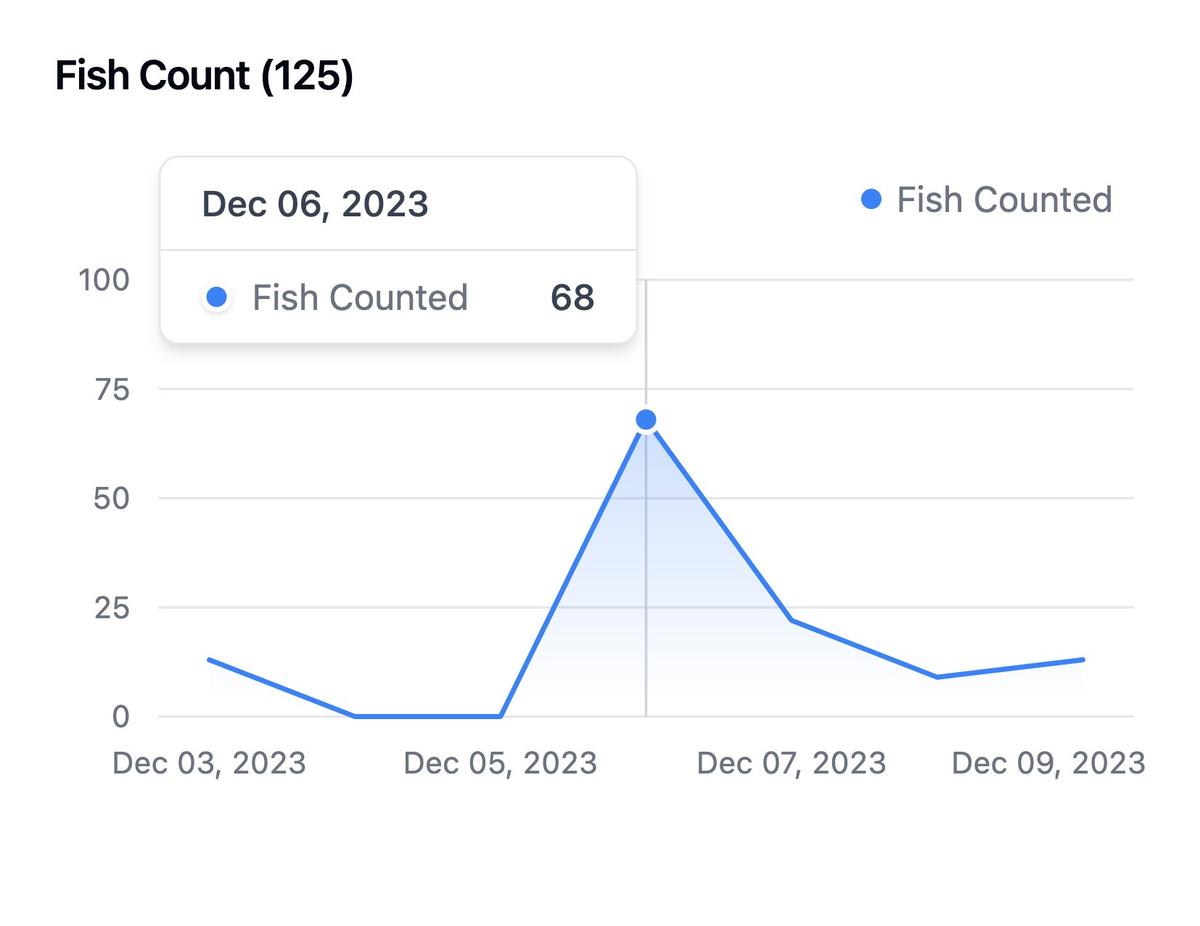Select the Dec 05, 2023 x-axis label
This screenshot has height=926, width=1200.
(500, 763)
